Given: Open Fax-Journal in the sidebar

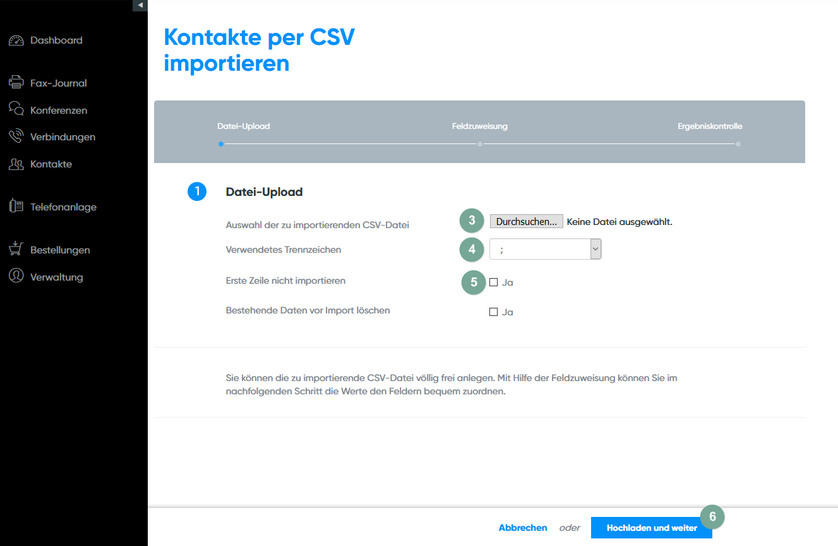Looking at the screenshot, I should [x=58, y=83].
